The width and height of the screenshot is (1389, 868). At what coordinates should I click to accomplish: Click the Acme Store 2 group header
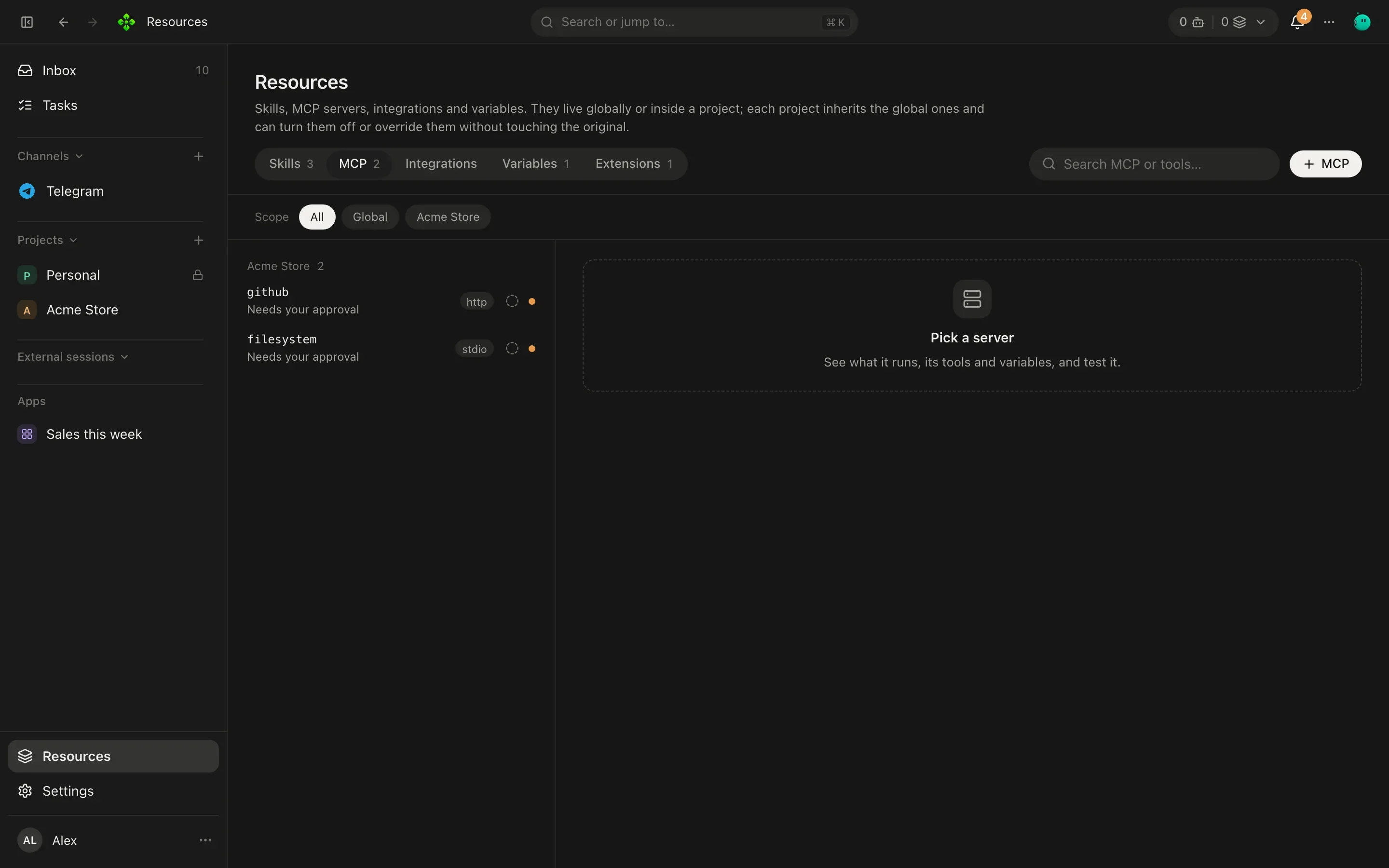[x=285, y=266]
